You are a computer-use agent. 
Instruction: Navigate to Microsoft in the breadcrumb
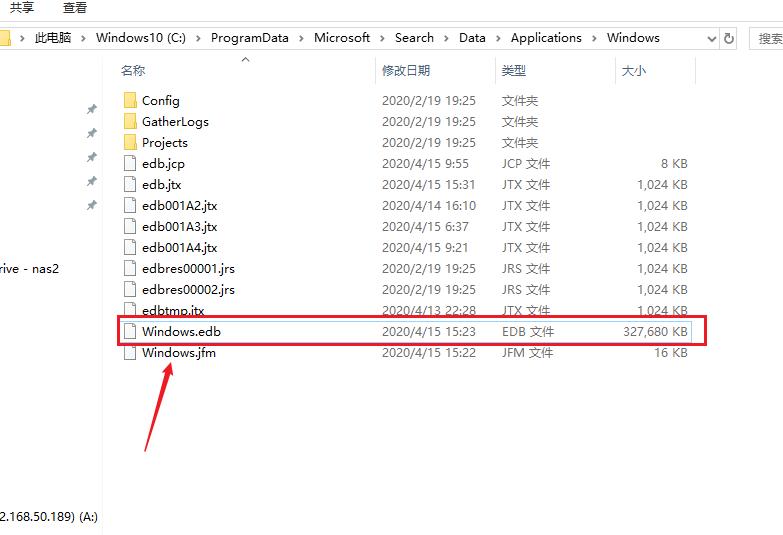click(342, 38)
